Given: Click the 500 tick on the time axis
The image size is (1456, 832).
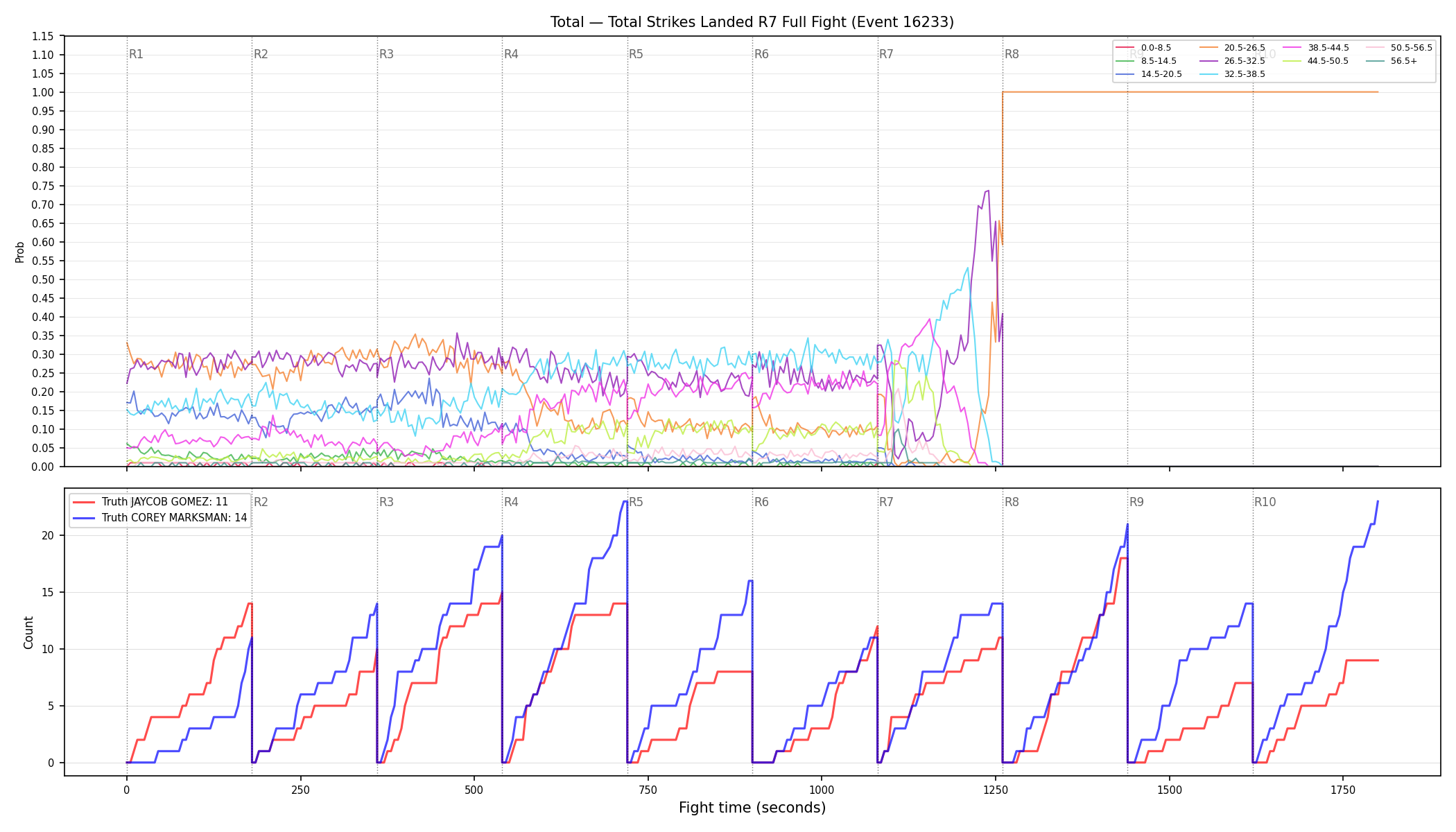Looking at the screenshot, I should [474, 790].
